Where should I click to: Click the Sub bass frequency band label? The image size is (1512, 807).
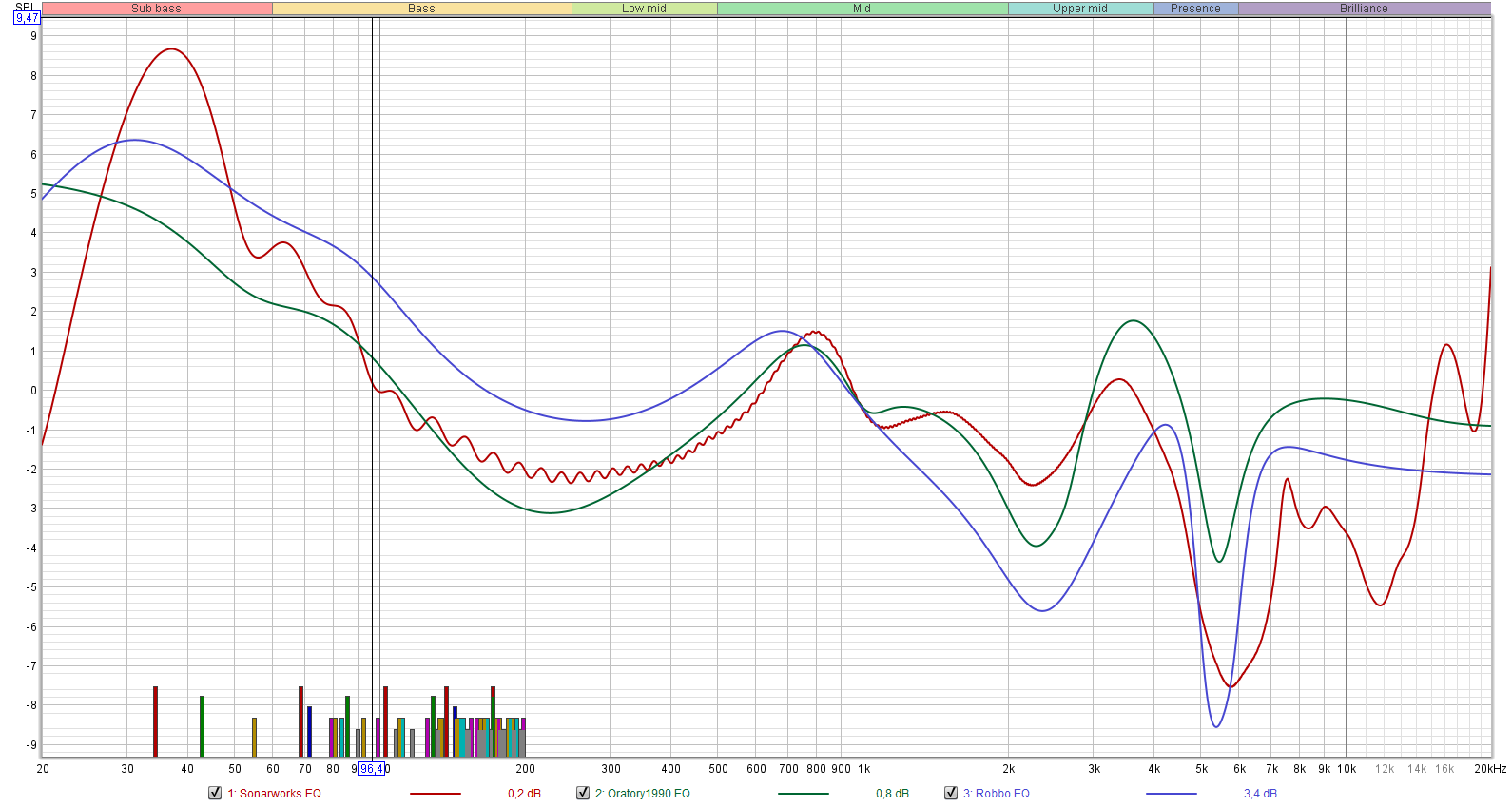(157, 9)
